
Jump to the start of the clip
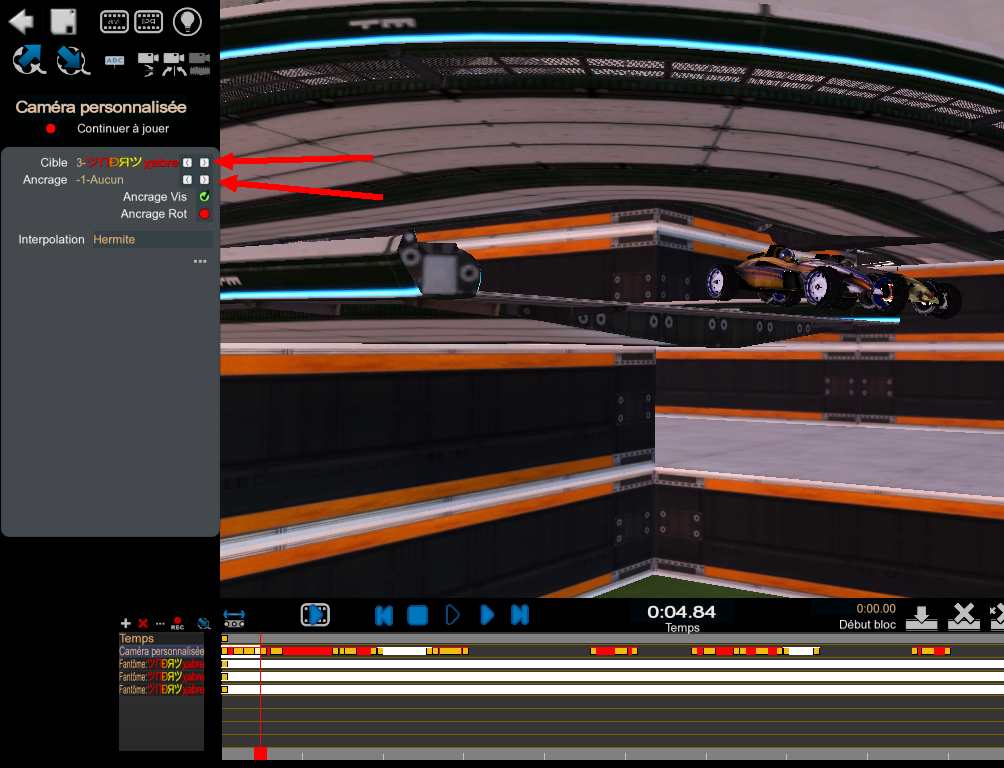point(384,616)
